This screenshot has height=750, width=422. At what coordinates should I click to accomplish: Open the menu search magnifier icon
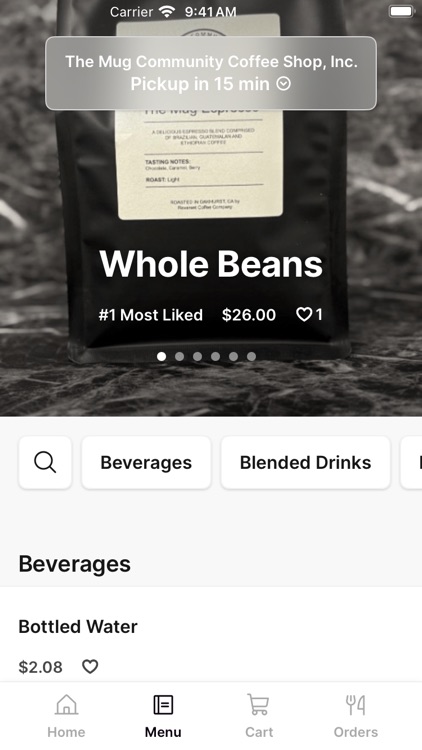[x=45, y=463]
